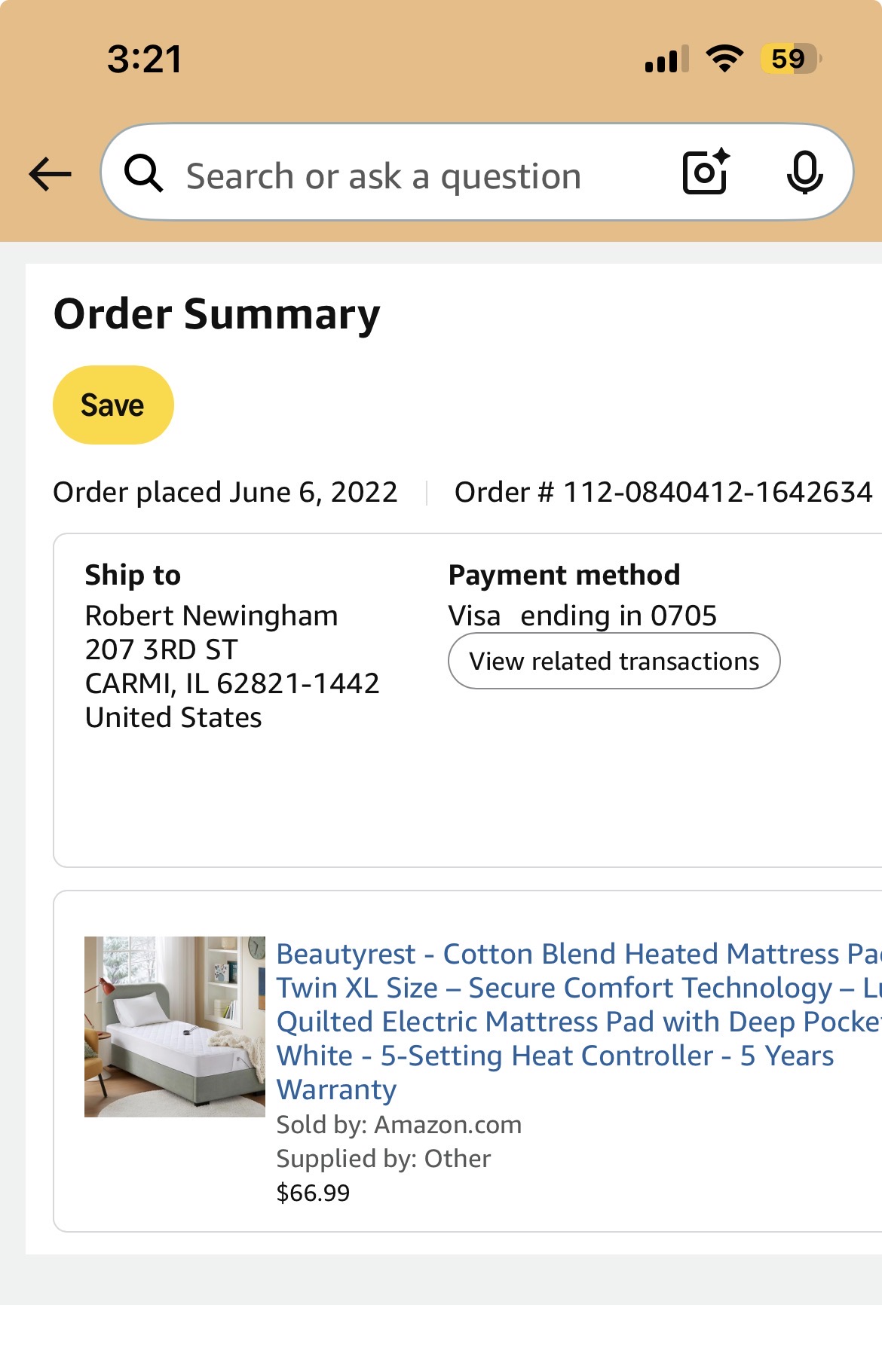Tap the $66.99 item price
Image resolution: width=882 pixels, height=1372 pixels.
[313, 1193]
